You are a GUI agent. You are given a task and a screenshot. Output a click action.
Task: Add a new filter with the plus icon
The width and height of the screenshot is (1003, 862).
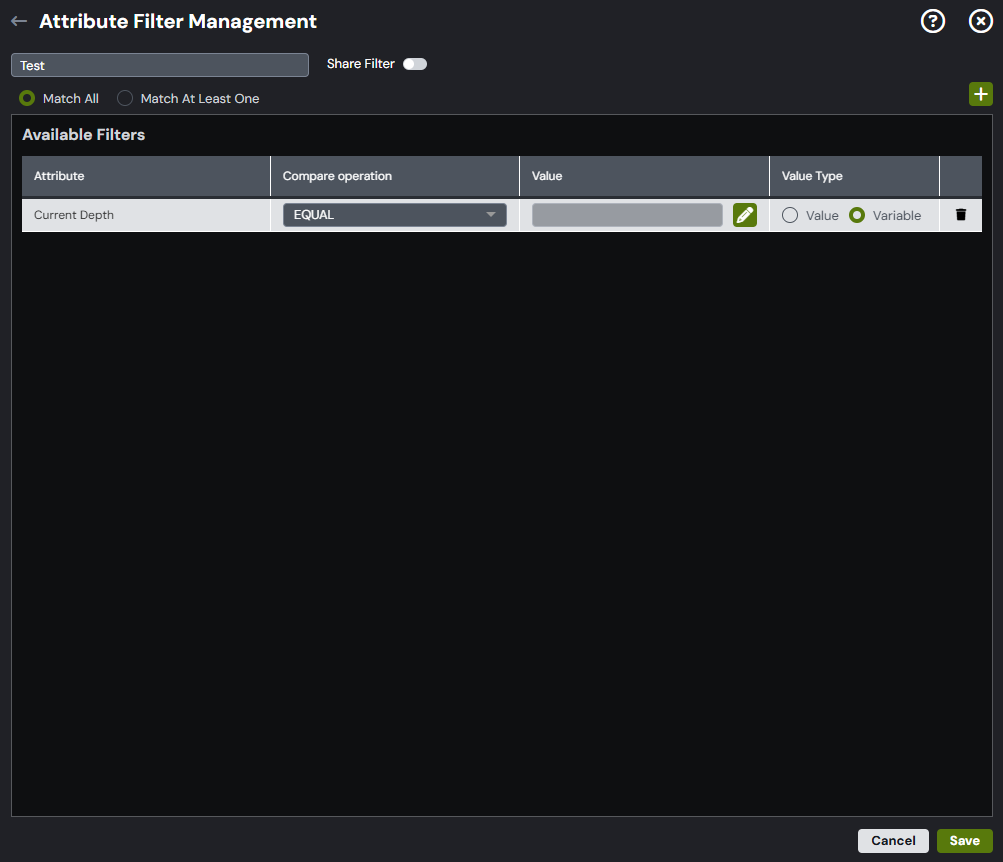[x=981, y=94]
